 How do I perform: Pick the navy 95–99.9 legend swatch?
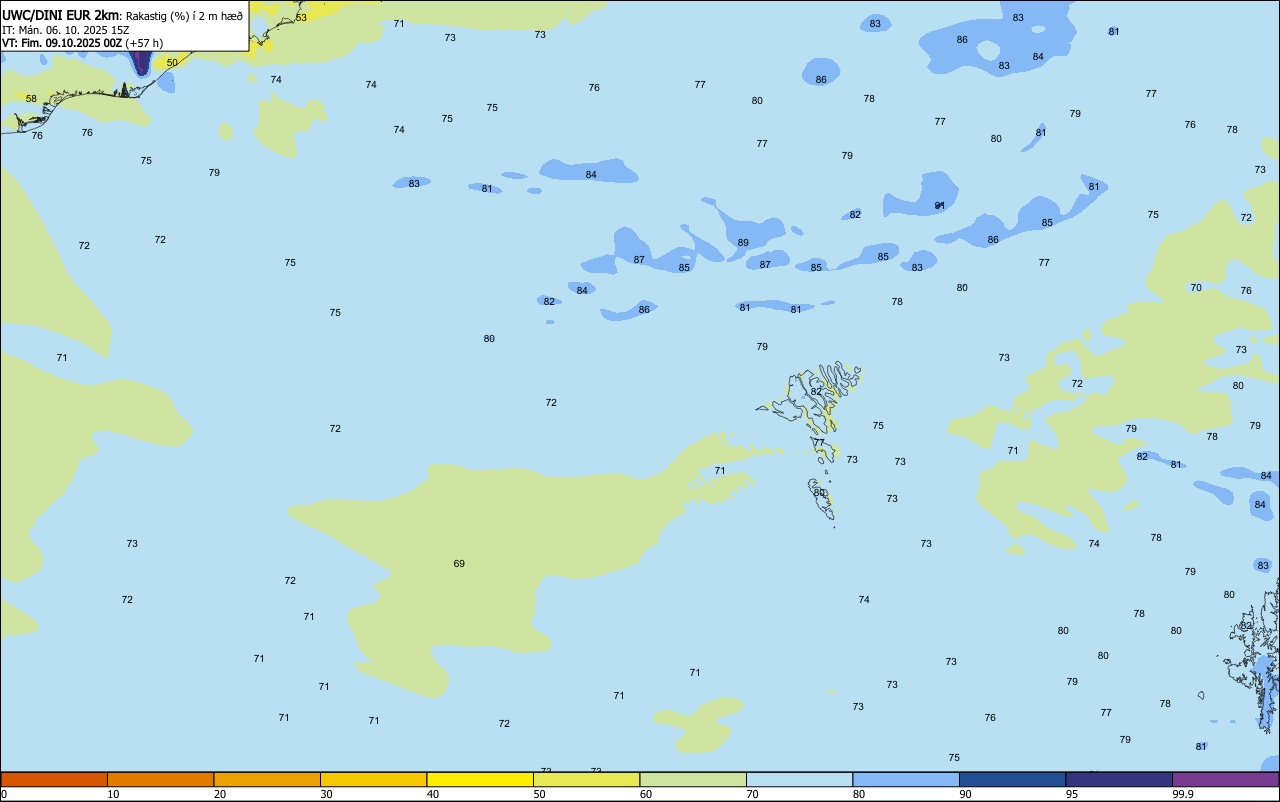pyautogui.click(x=1119, y=779)
